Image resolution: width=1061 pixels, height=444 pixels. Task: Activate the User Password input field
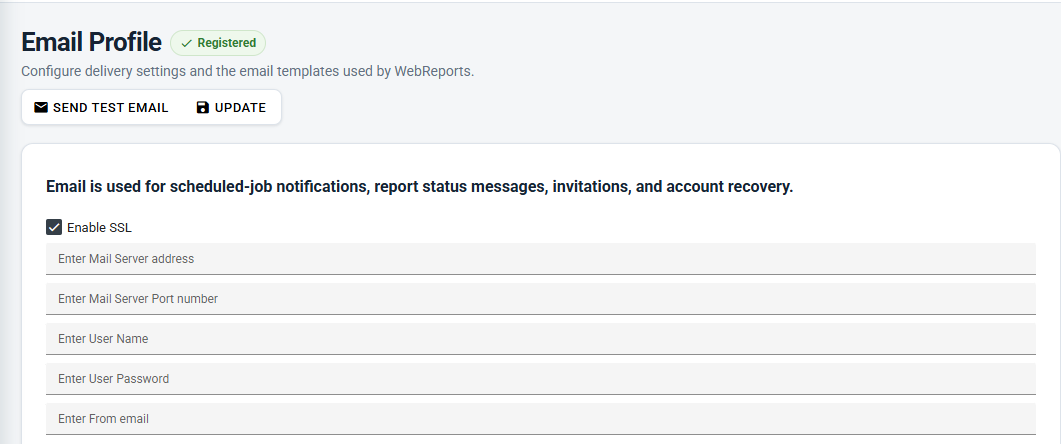(x=541, y=378)
